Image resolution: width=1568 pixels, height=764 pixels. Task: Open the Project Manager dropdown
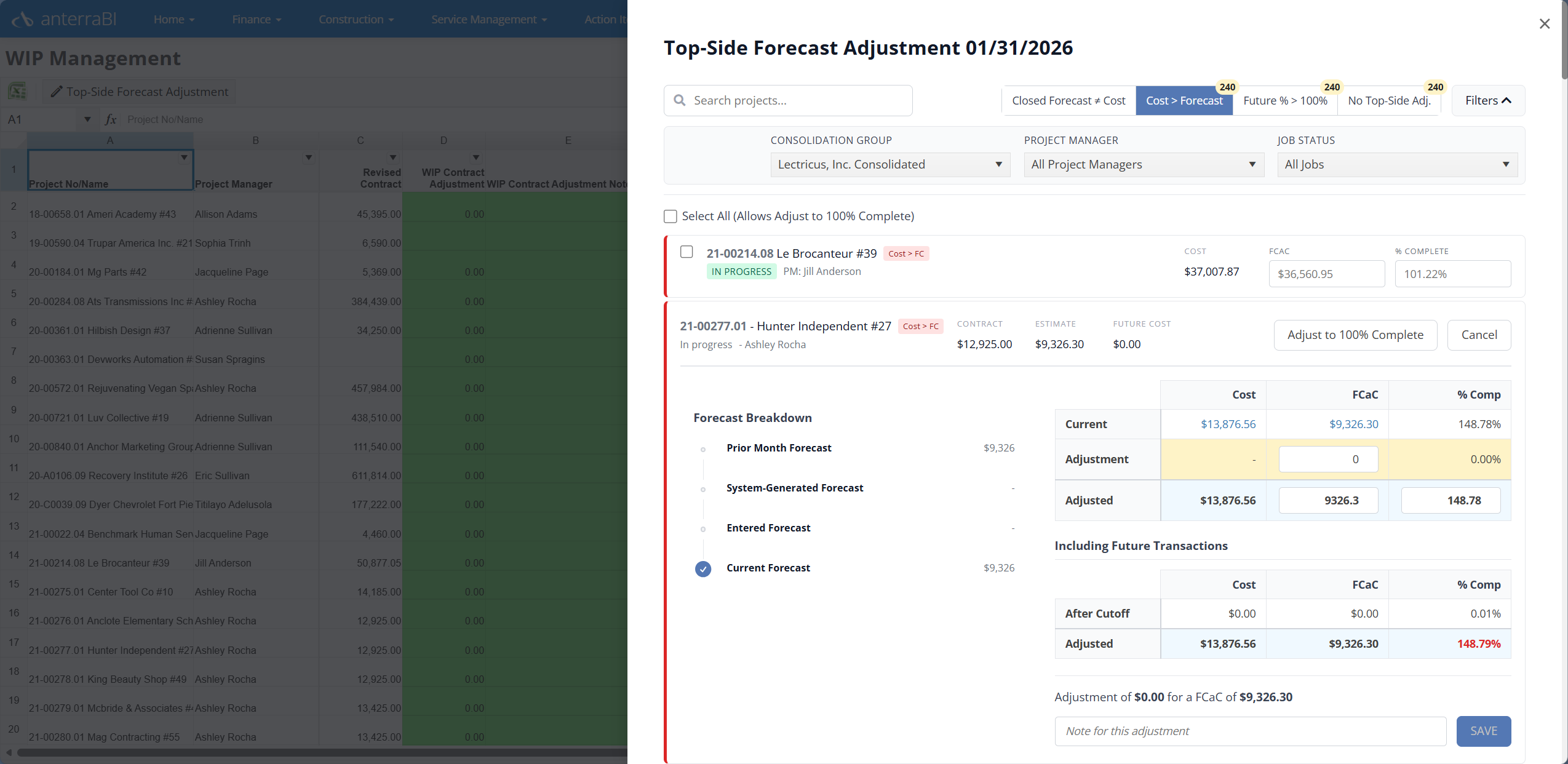pyautogui.click(x=1143, y=165)
